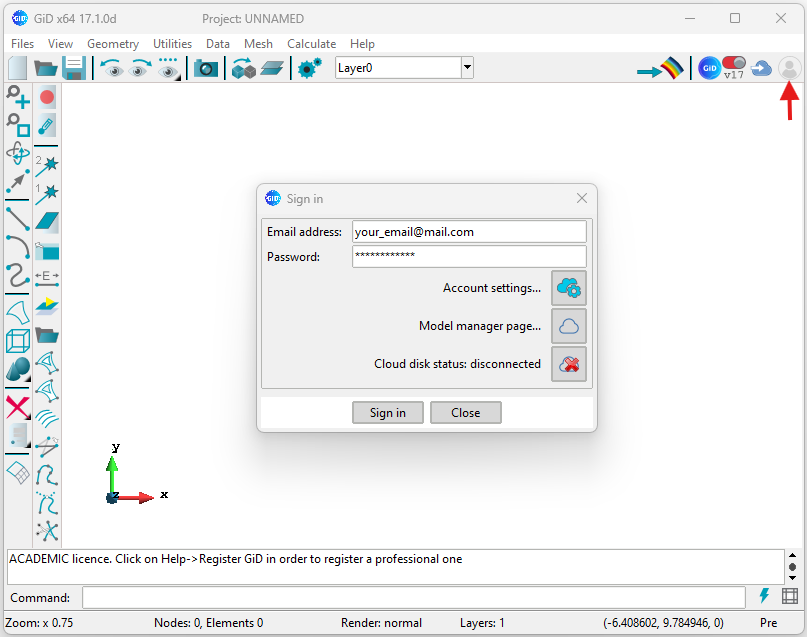This screenshot has width=807, height=637.
Task: Open the Mesh menu
Action: [258, 44]
